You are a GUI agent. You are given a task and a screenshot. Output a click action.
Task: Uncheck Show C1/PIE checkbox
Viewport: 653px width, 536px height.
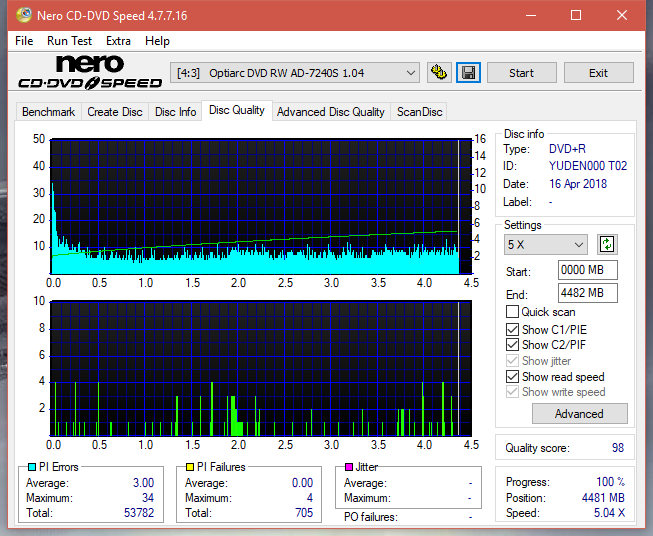(512, 329)
